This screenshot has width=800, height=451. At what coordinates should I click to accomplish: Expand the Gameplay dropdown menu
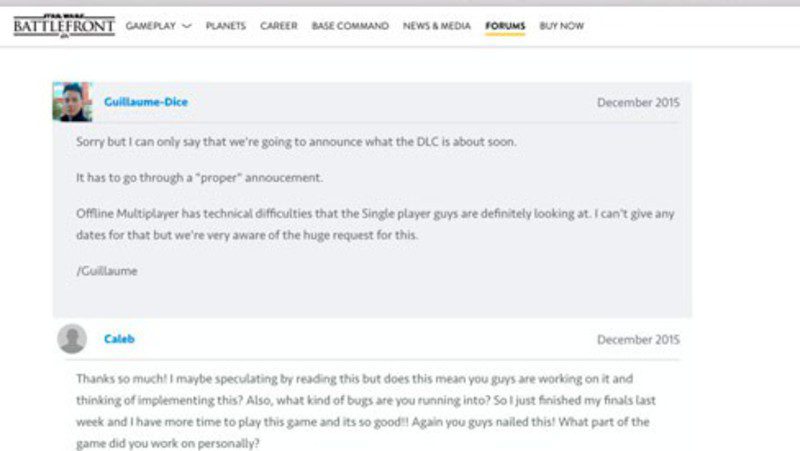[158, 26]
